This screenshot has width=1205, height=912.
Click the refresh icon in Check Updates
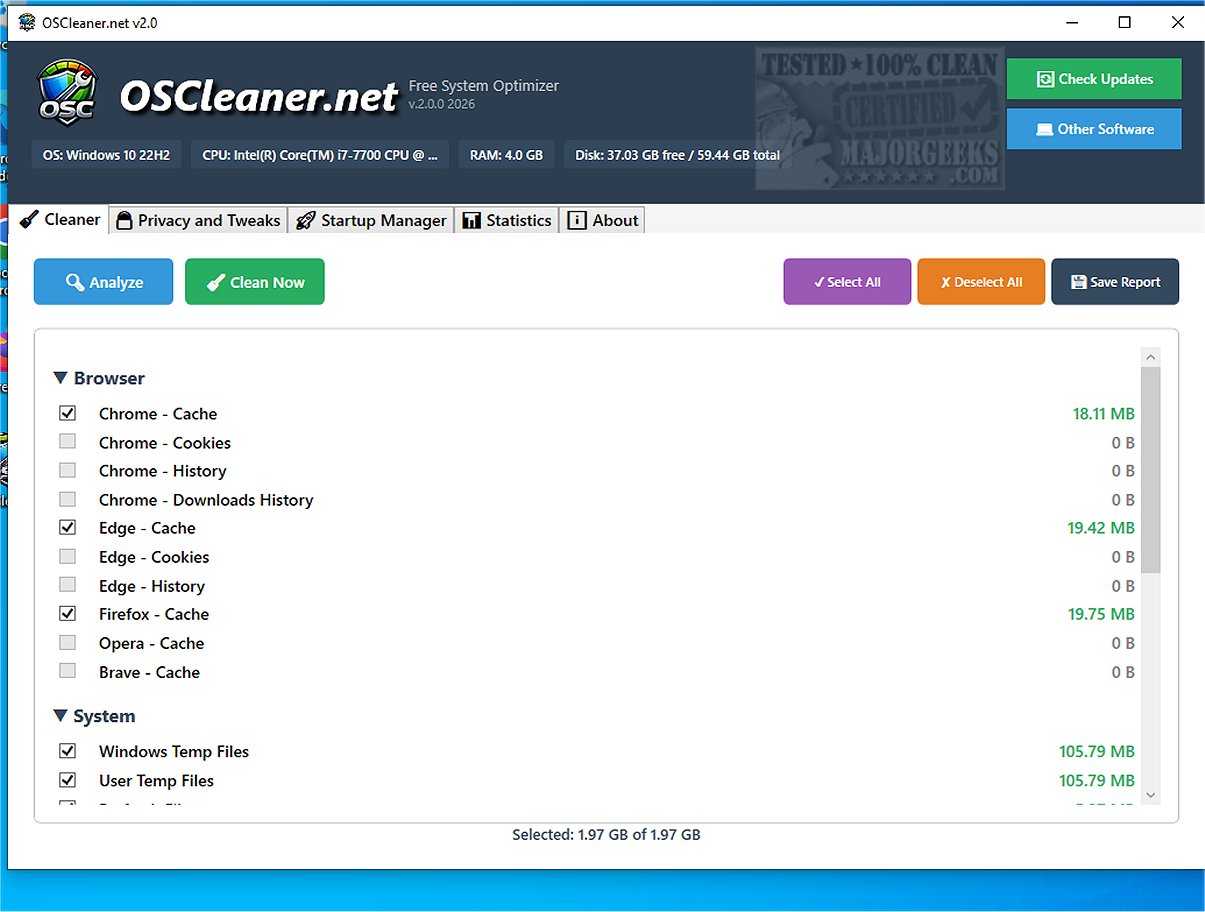click(x=1045, y=79)
